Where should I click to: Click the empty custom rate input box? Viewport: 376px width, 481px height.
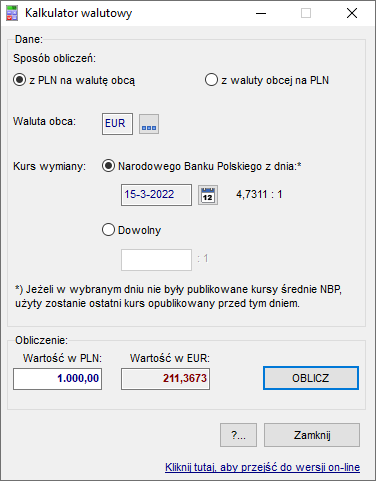(156, 260)
